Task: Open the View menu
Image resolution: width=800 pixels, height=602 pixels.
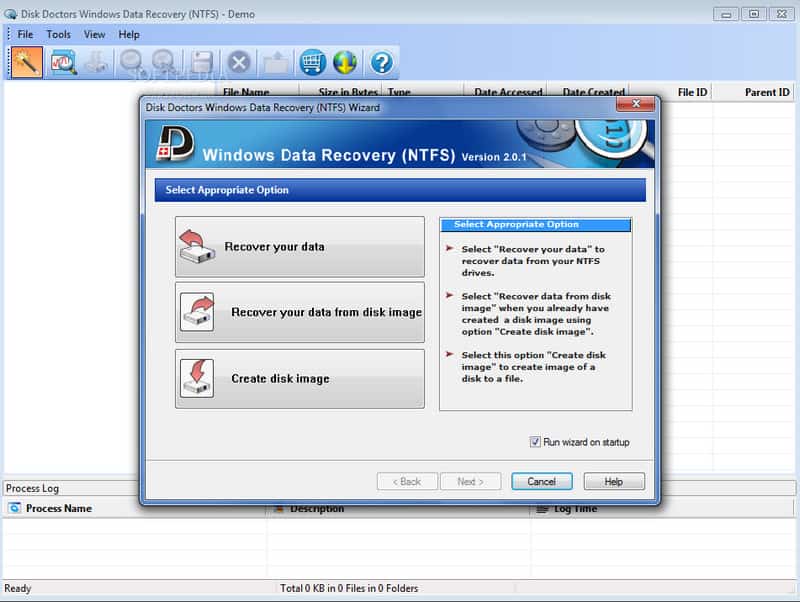Action: click(x=94, y=34)
